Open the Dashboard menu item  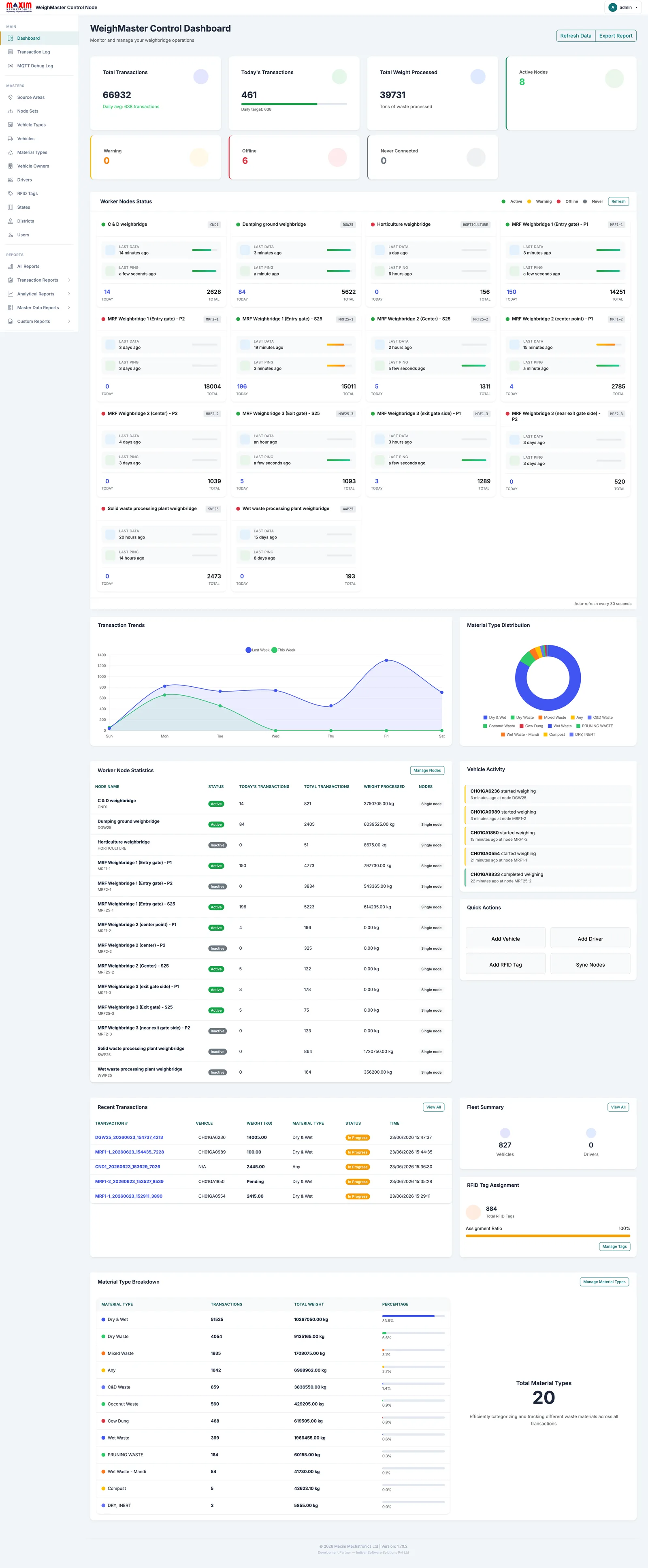tap(39, 38)
